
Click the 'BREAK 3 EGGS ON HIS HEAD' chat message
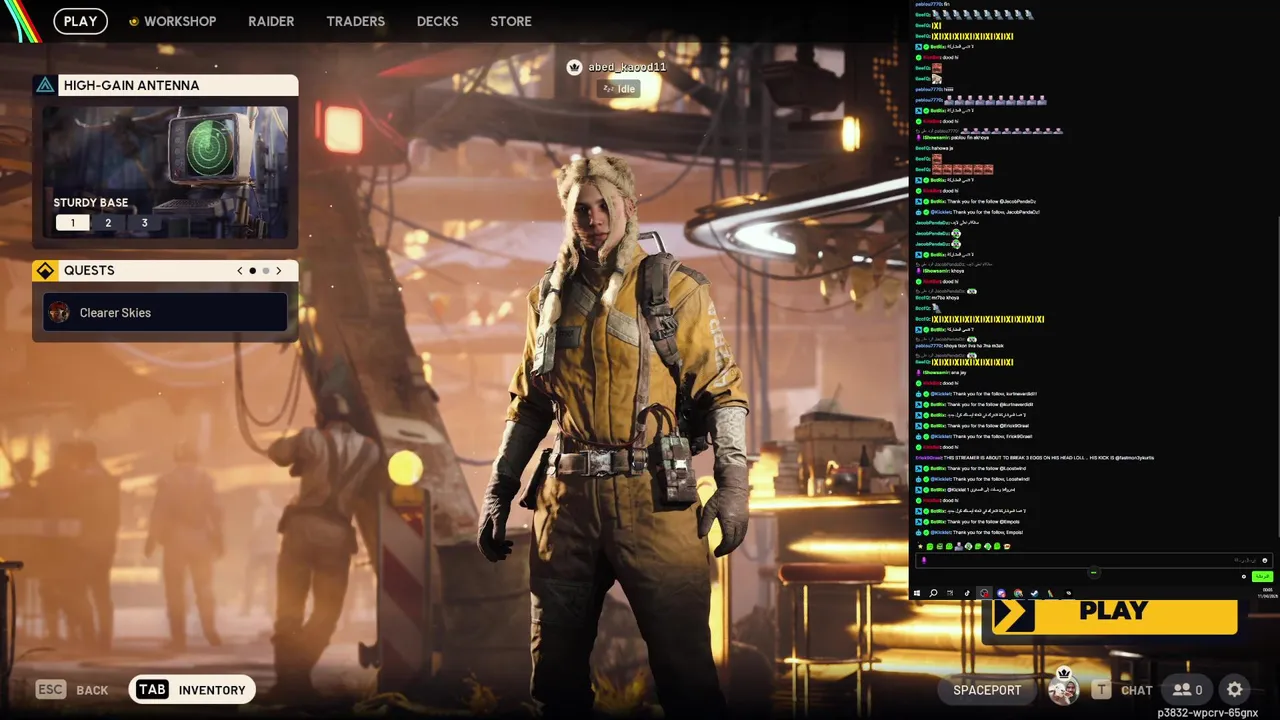pyautogui.click(x=1035, y=457)
